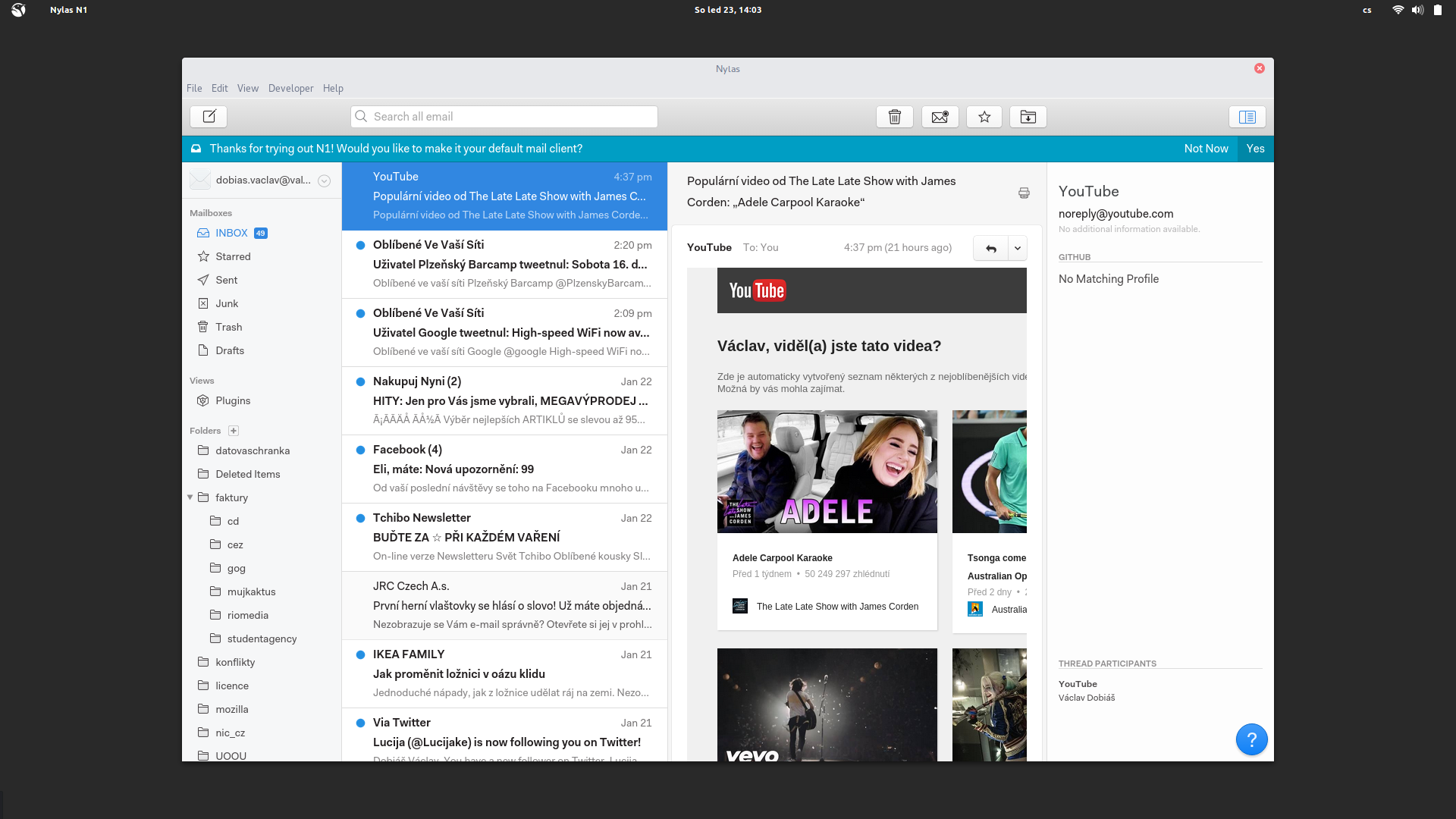This screenshot has width=1456, height=819.
Task: Reply to the YouTube message
Action: tap(990, 248)
